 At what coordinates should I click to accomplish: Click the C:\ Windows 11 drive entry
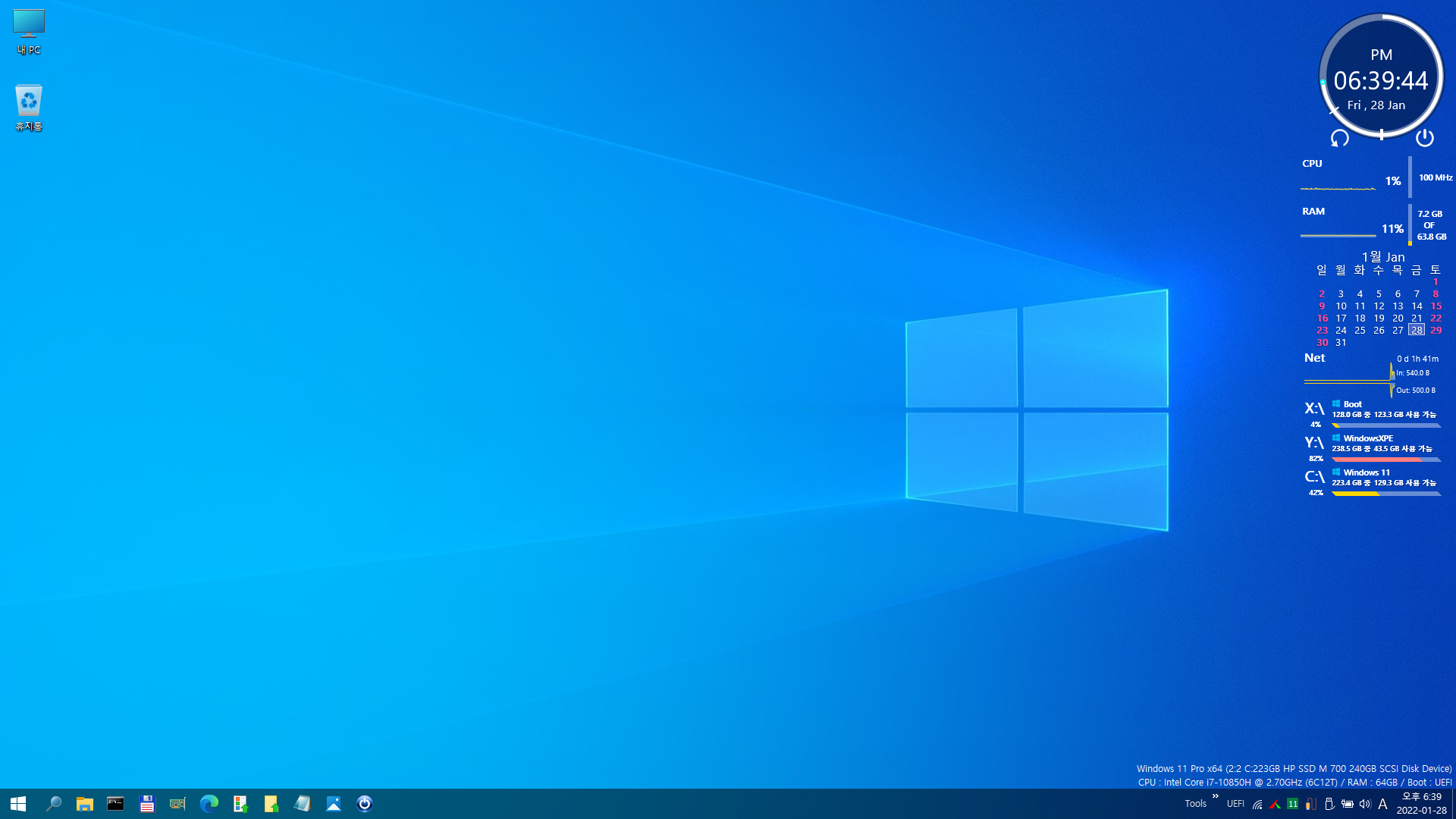[1373, 482]
